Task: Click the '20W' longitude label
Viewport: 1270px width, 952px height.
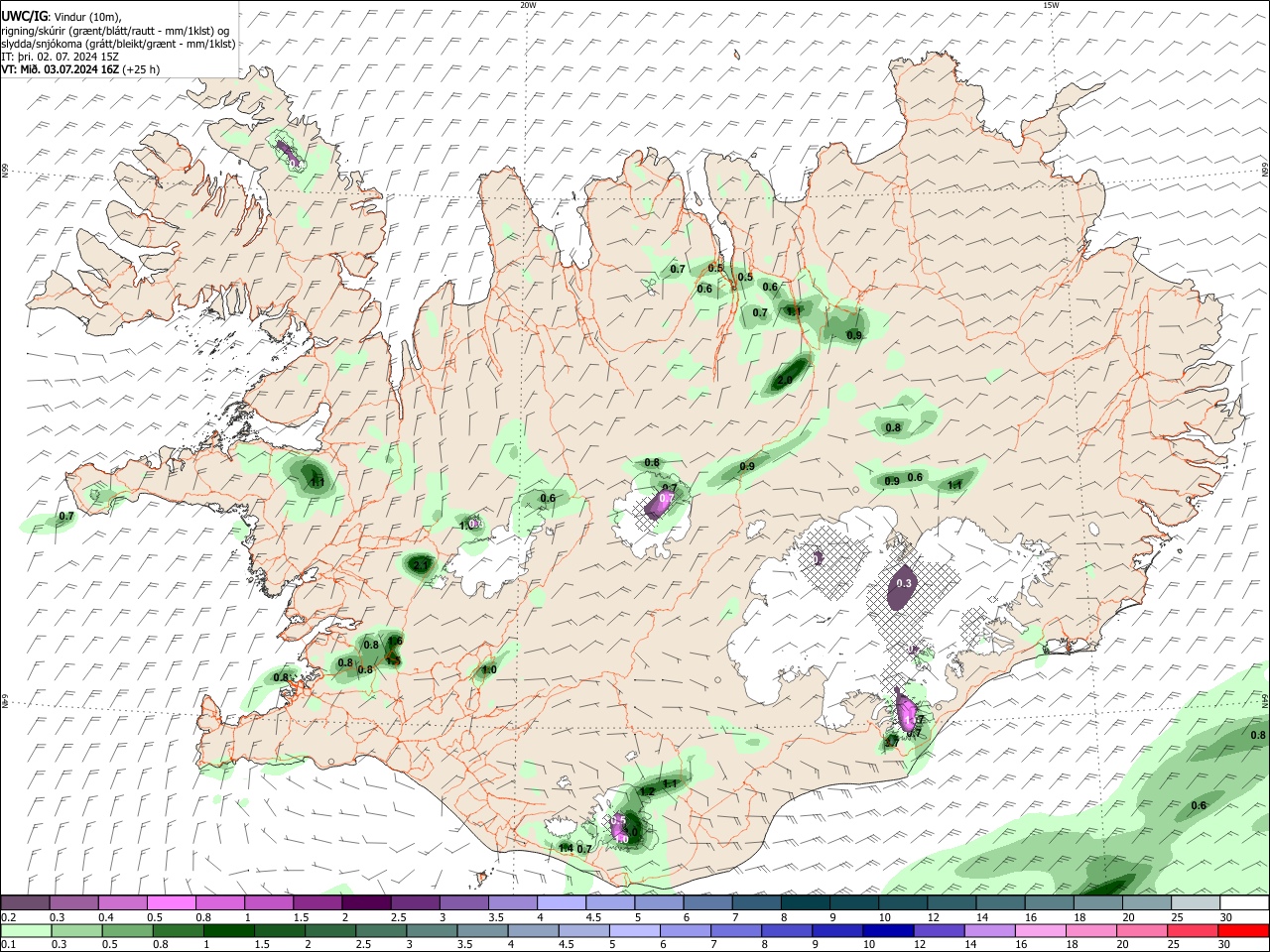Action: tap(528, 5)
